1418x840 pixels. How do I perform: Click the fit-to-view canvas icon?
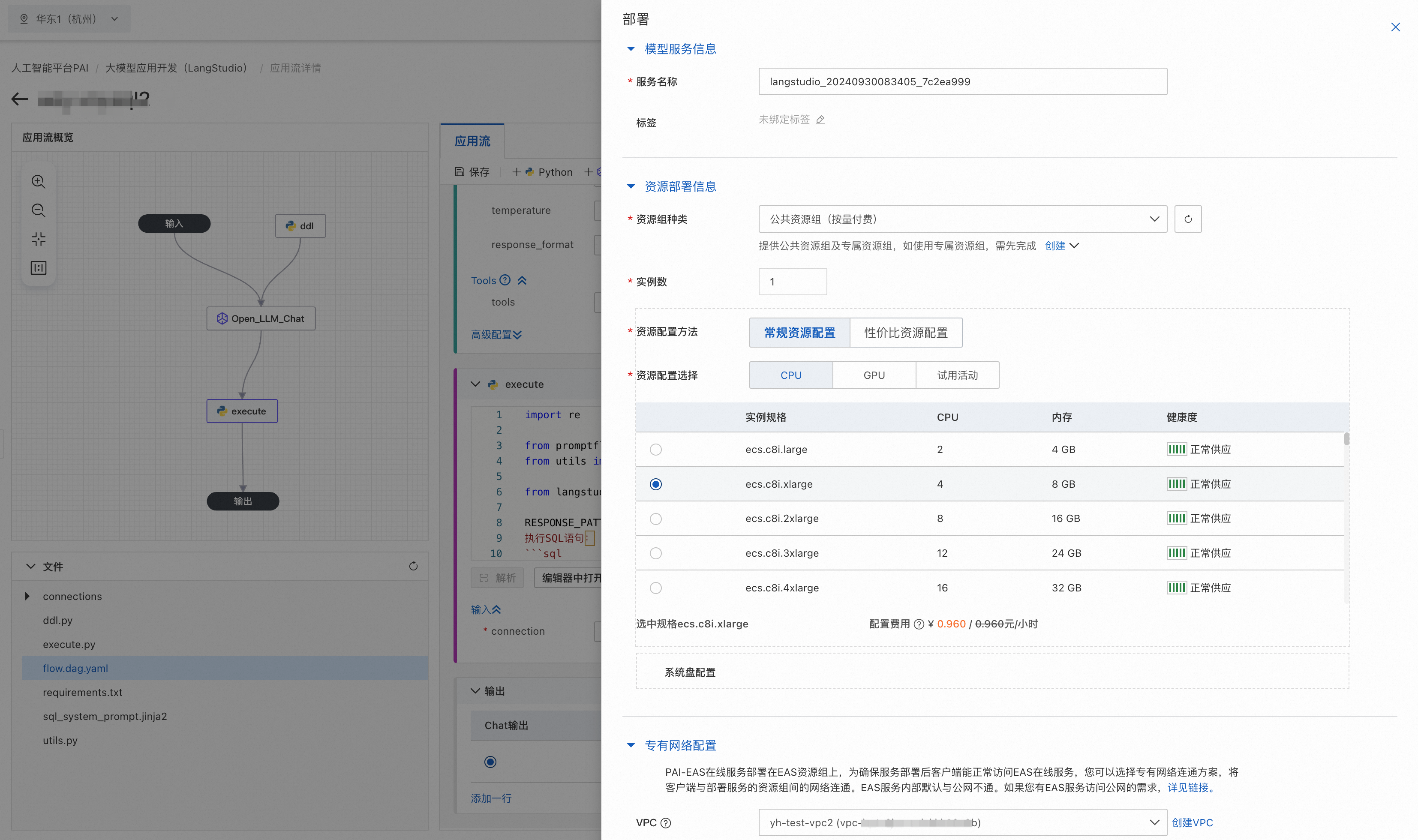pyautogui.click(x=39, y=240)
